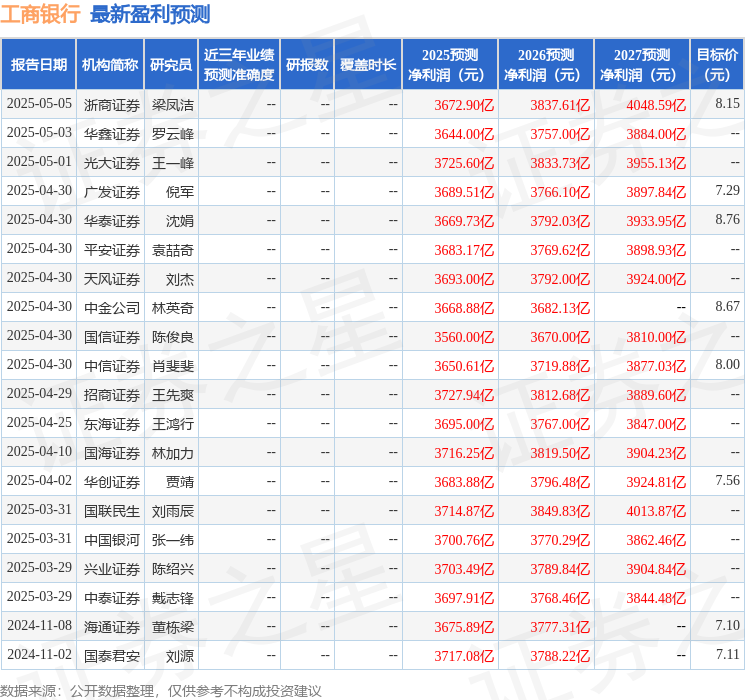Click target price 8.67
This screenshot has height=700, width=745.
pos(727,307)
